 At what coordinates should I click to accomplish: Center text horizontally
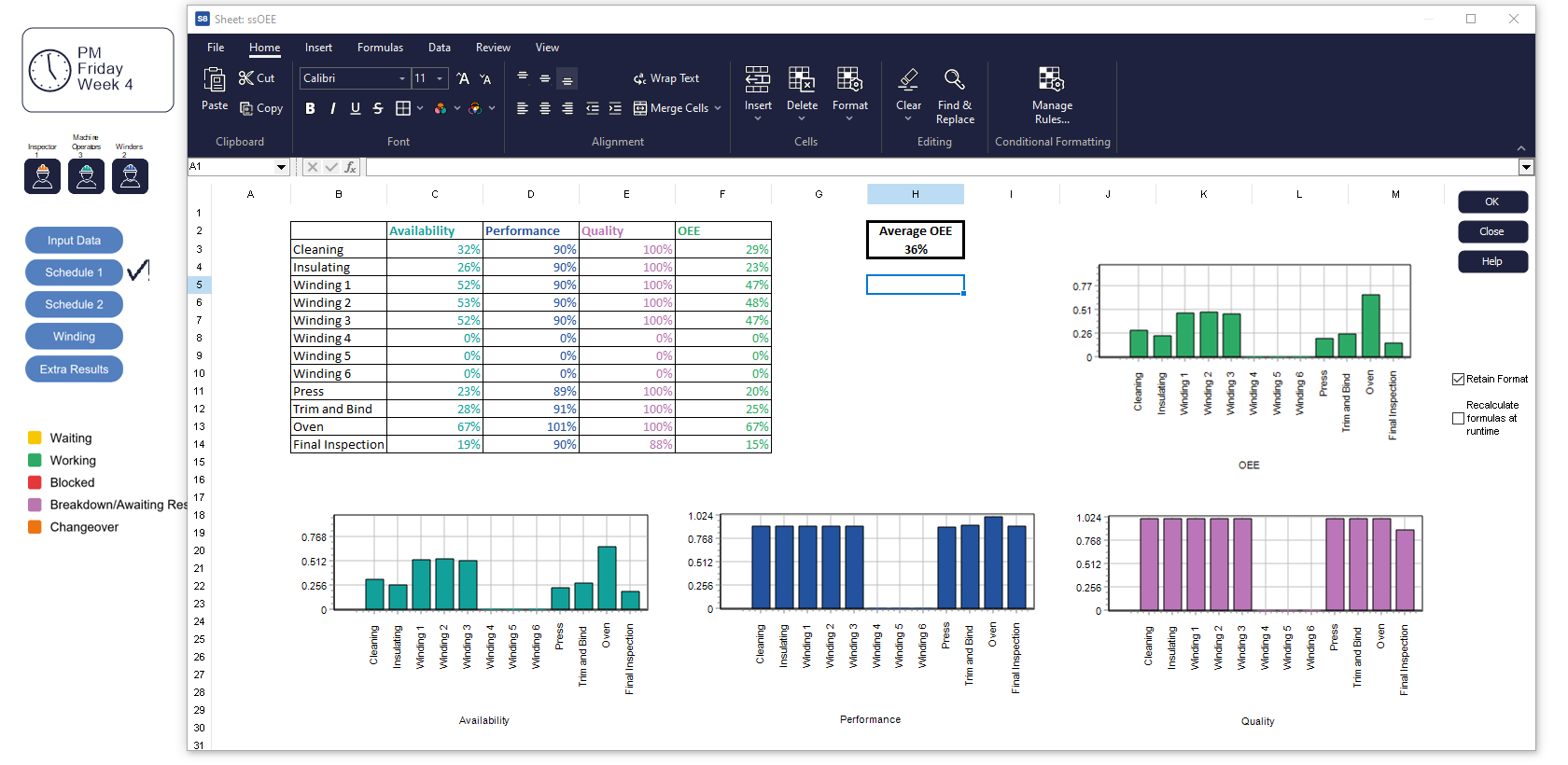[545, 108]
